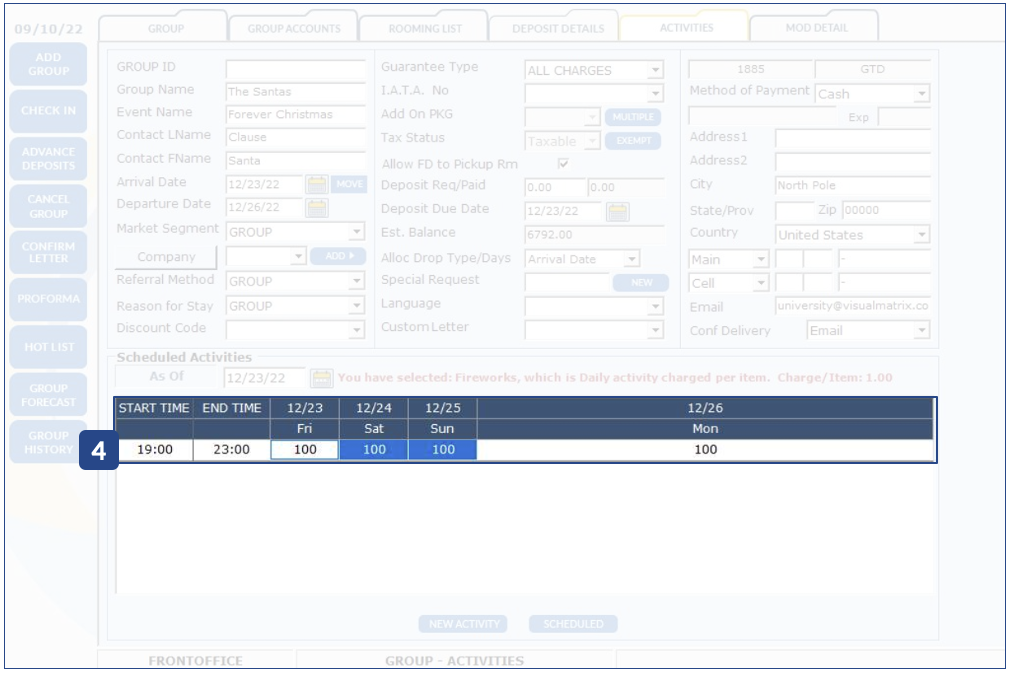Expand the Country dropdown list
The height and width of the screenshot is (673, 1010).
[x=921, y=235]
